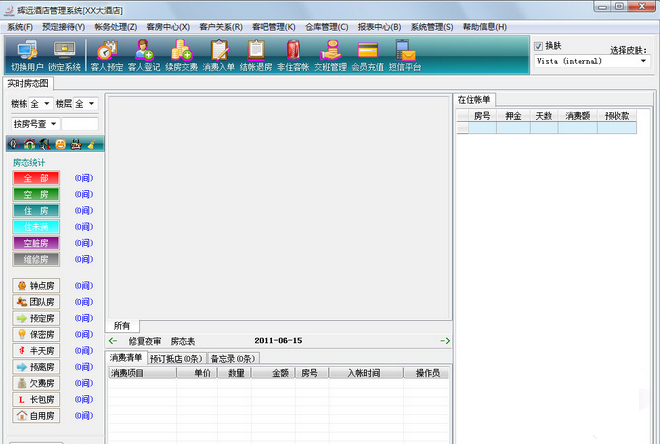Click the 锁定系统 lock system icon
This screenshot has width=660, height=444.
point(65,55)
